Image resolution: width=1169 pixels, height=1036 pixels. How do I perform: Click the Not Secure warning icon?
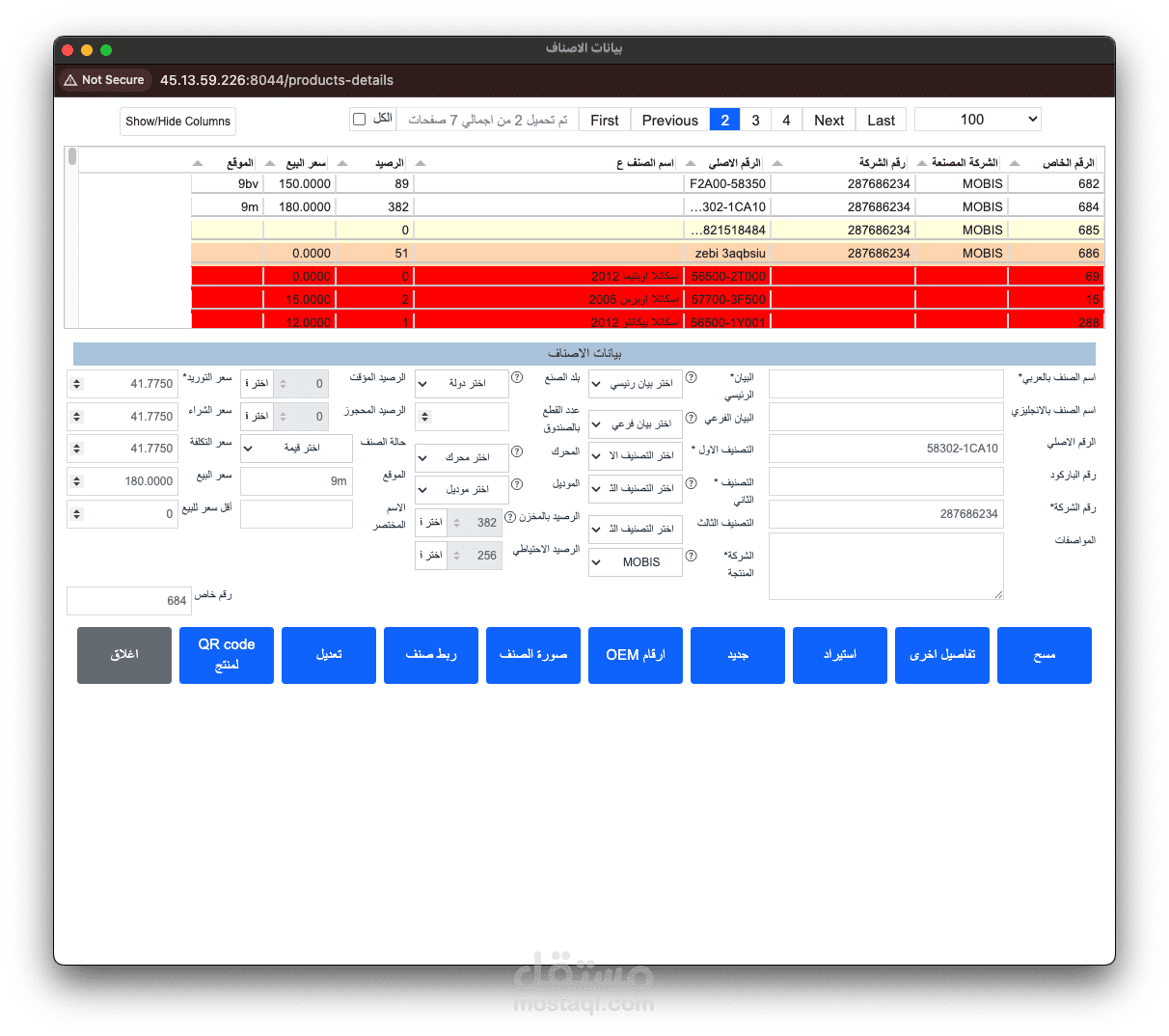point(70,80)
